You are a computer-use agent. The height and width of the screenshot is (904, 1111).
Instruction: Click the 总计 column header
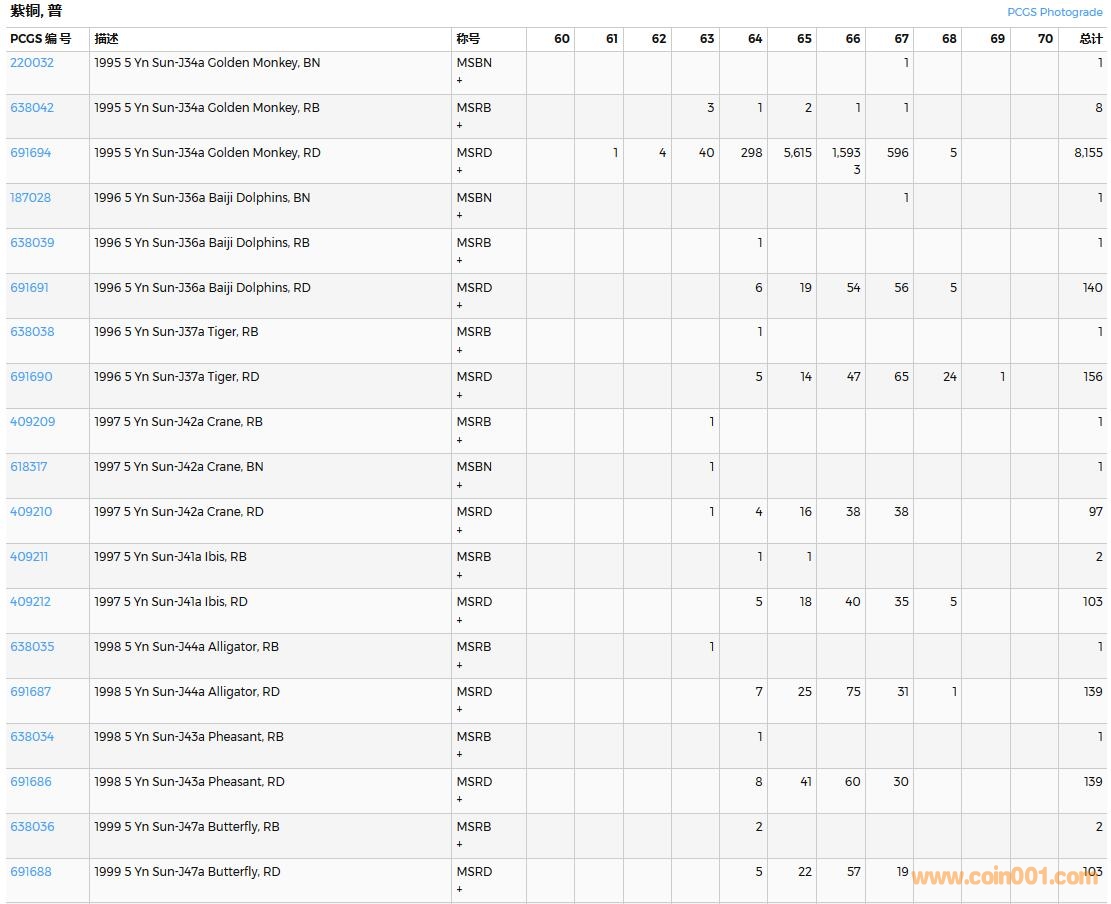pyautogui.click(x=1091, y=39)
